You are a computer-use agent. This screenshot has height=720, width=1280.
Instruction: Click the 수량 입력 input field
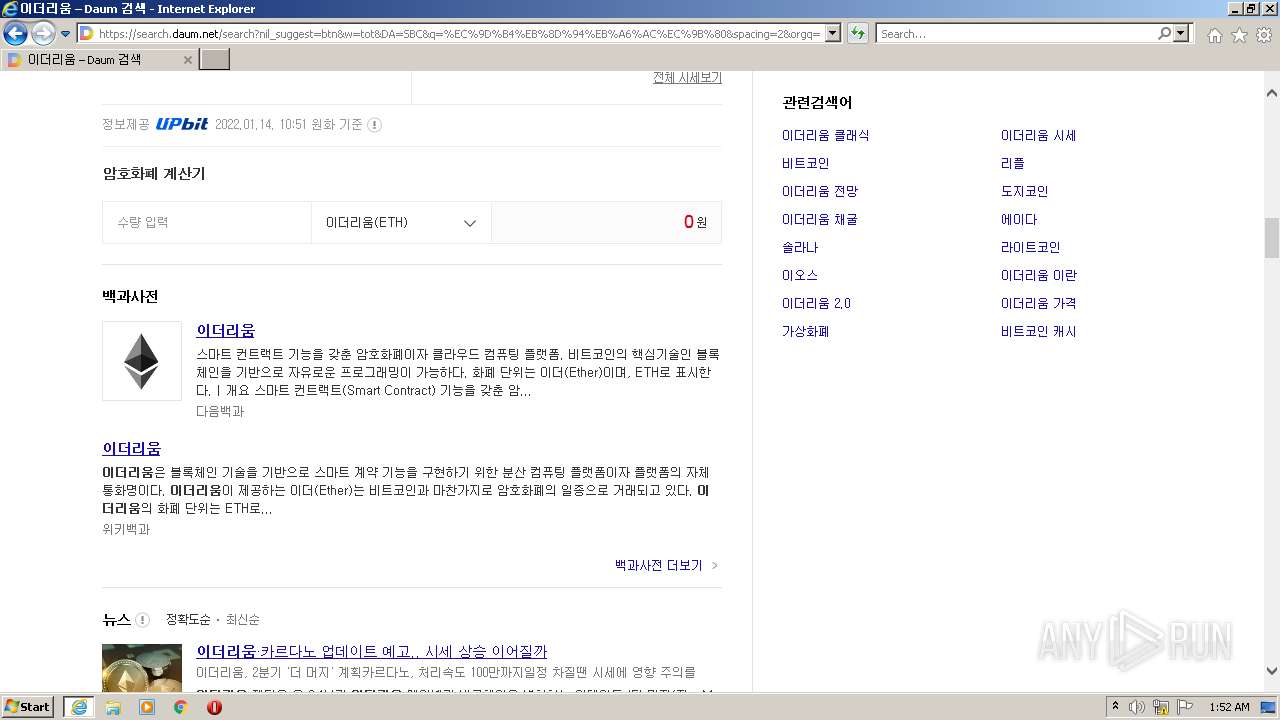(x=207, y=222)
